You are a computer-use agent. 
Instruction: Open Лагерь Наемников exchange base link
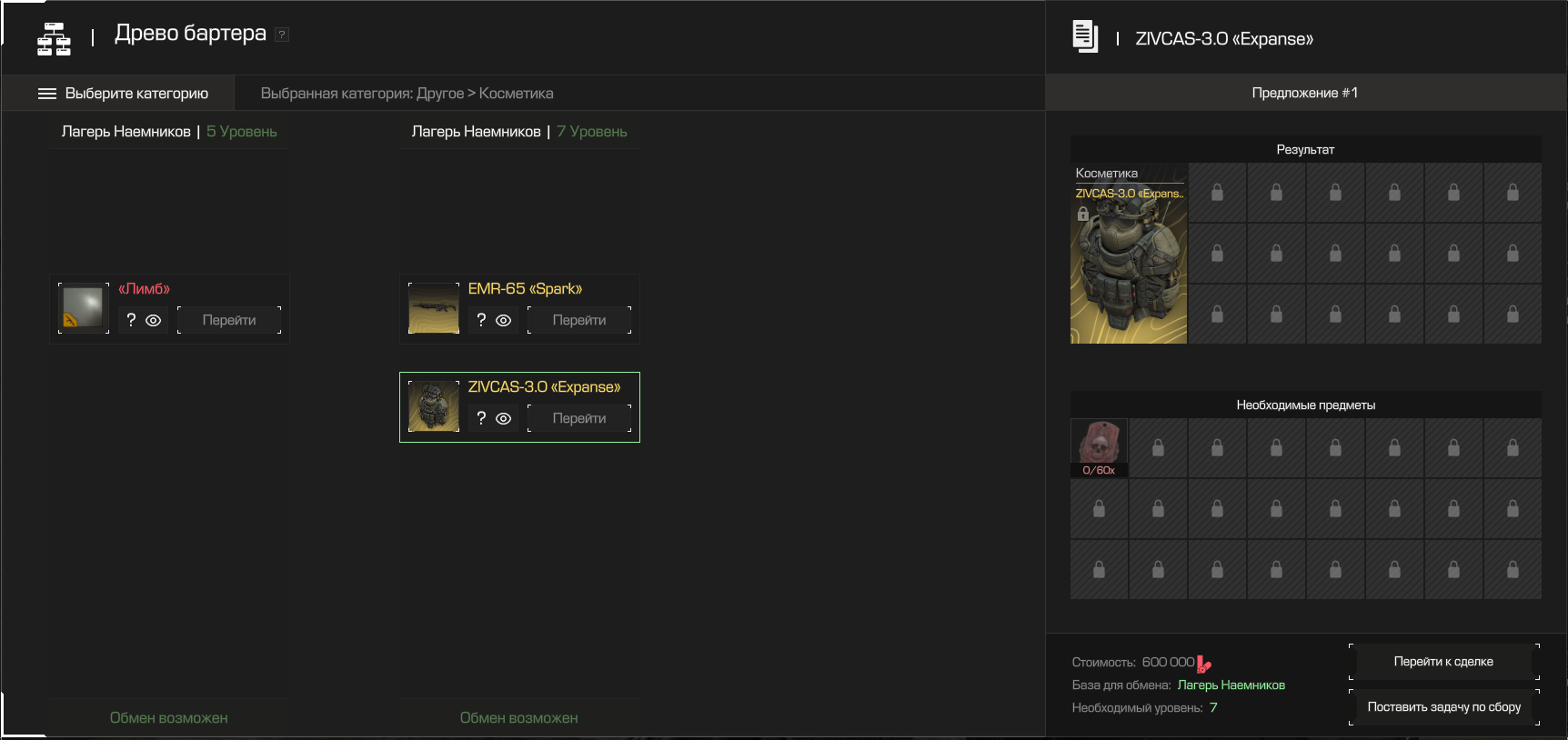[1231, 685]
